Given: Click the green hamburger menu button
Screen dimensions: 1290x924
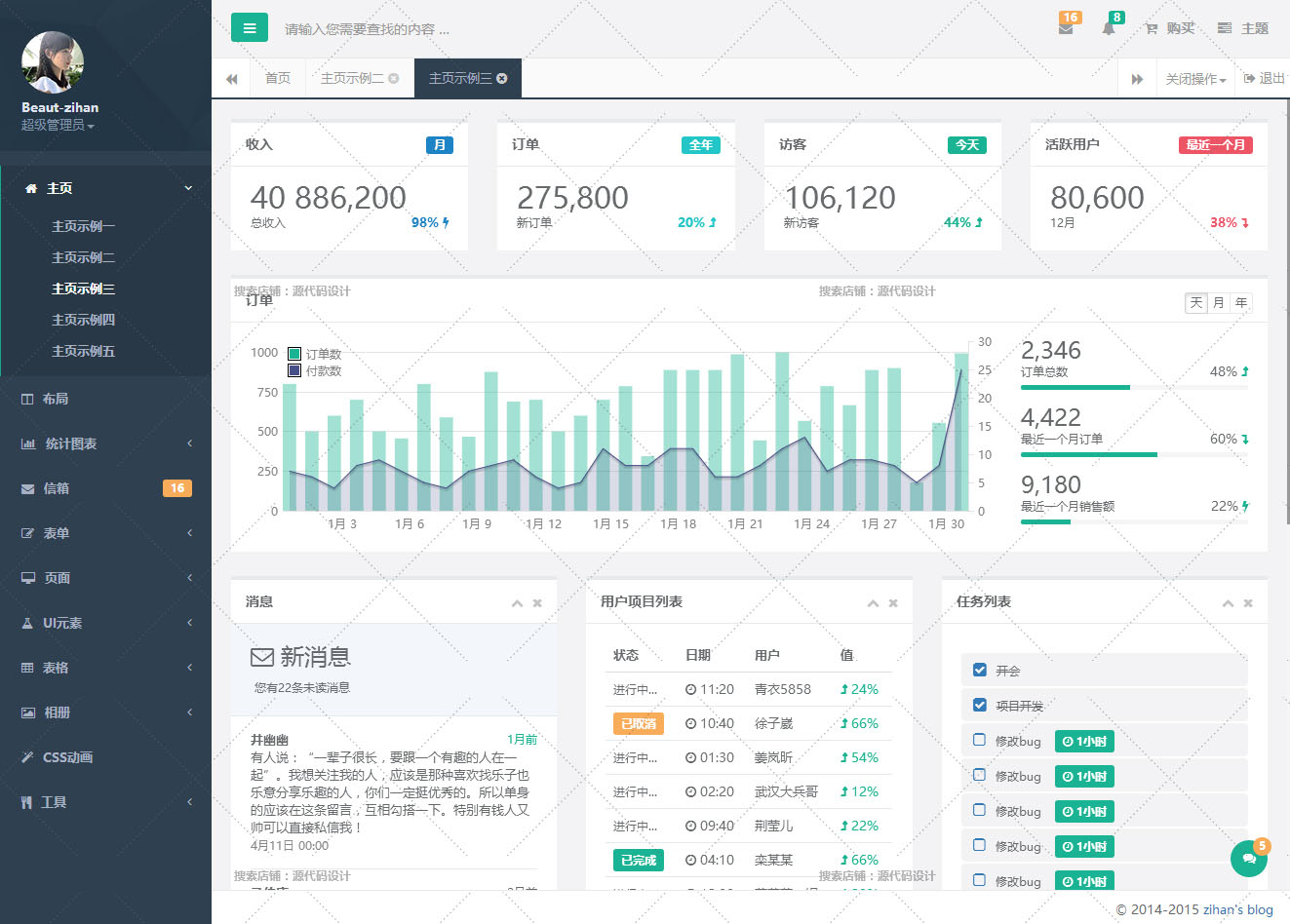Looking at the screenshot, I should coord(250,28).
